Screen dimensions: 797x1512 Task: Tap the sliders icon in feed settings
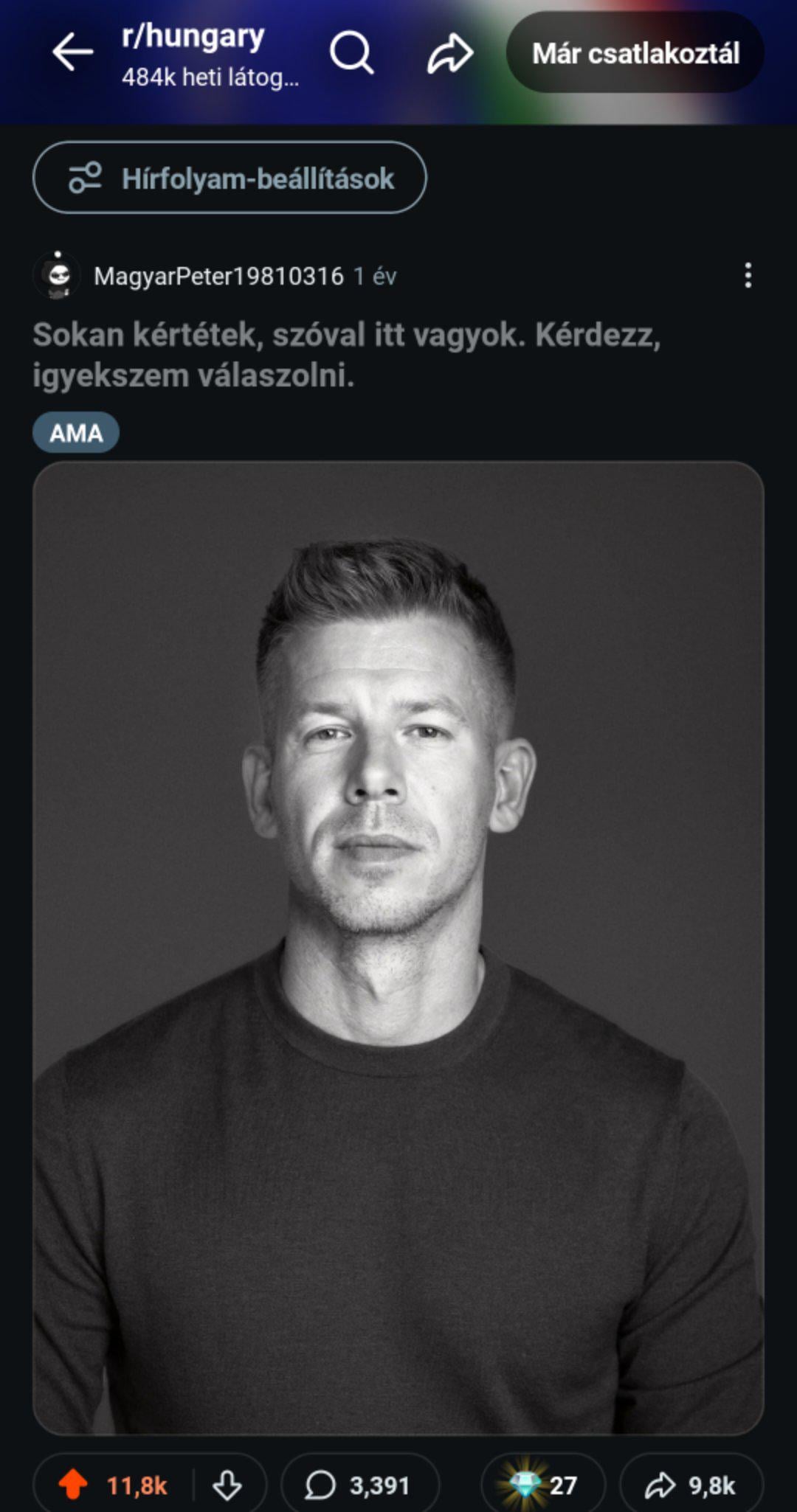85,178
